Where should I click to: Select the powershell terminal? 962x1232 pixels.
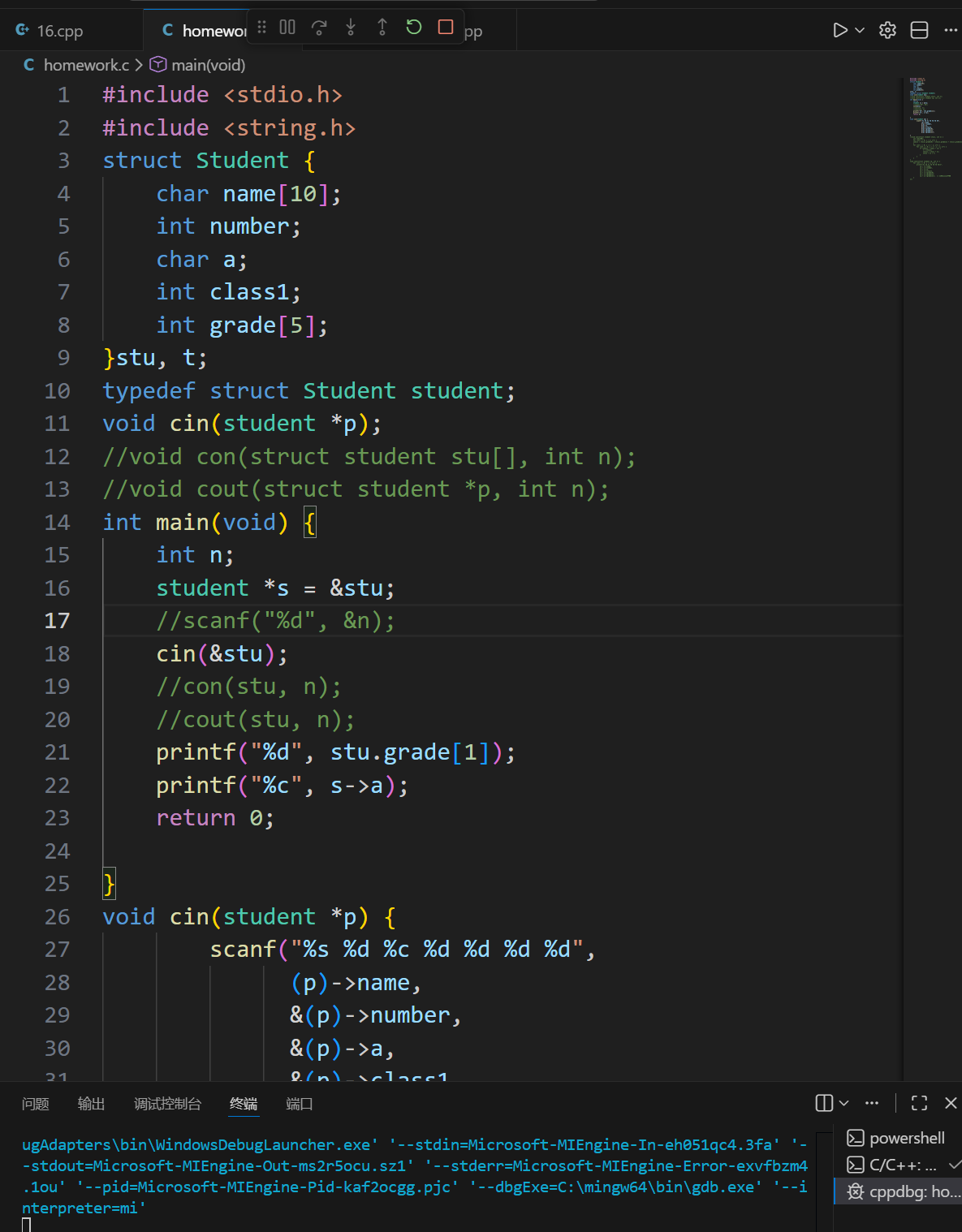pos(898,1138)
